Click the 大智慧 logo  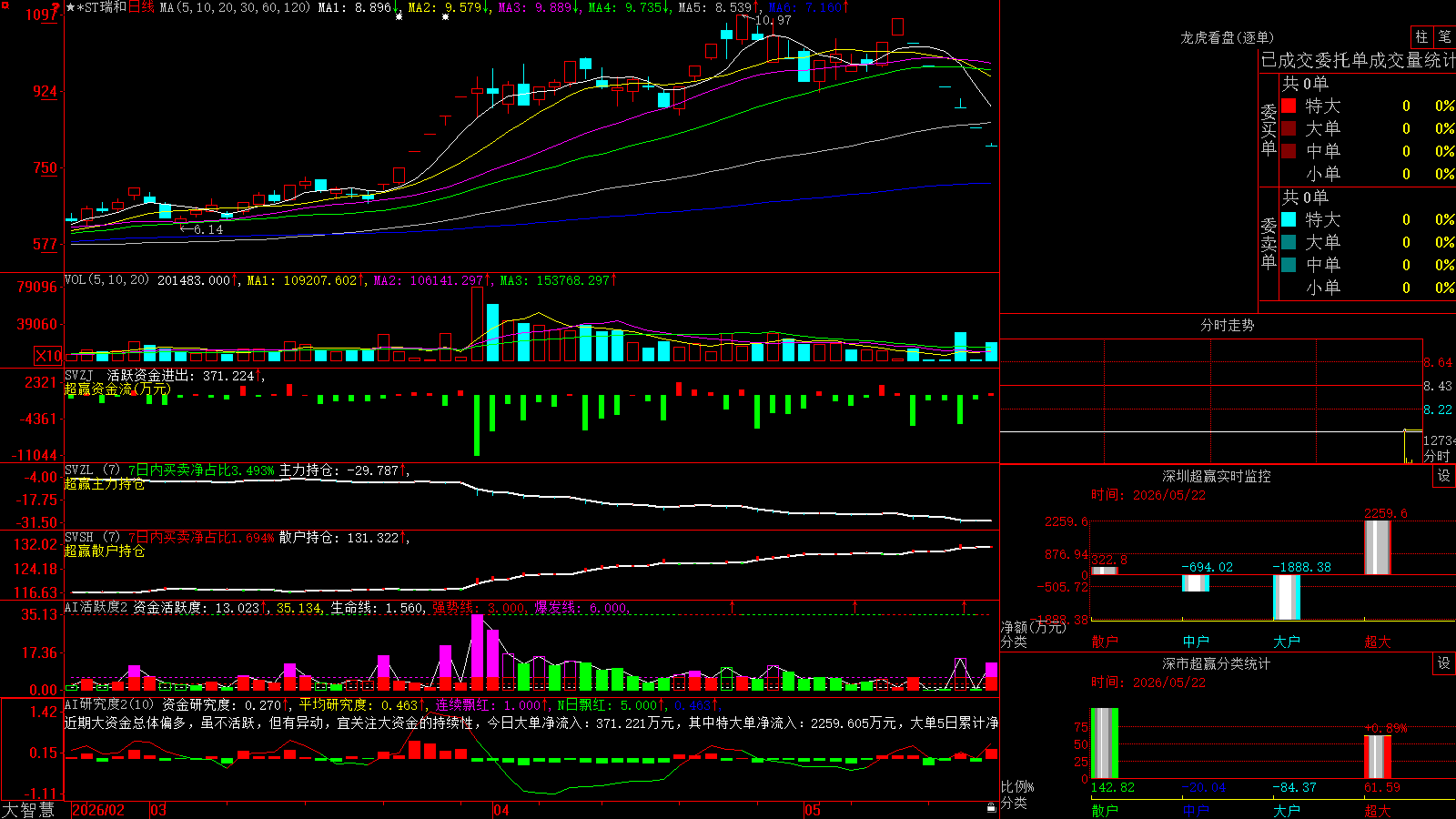(28, 810)
